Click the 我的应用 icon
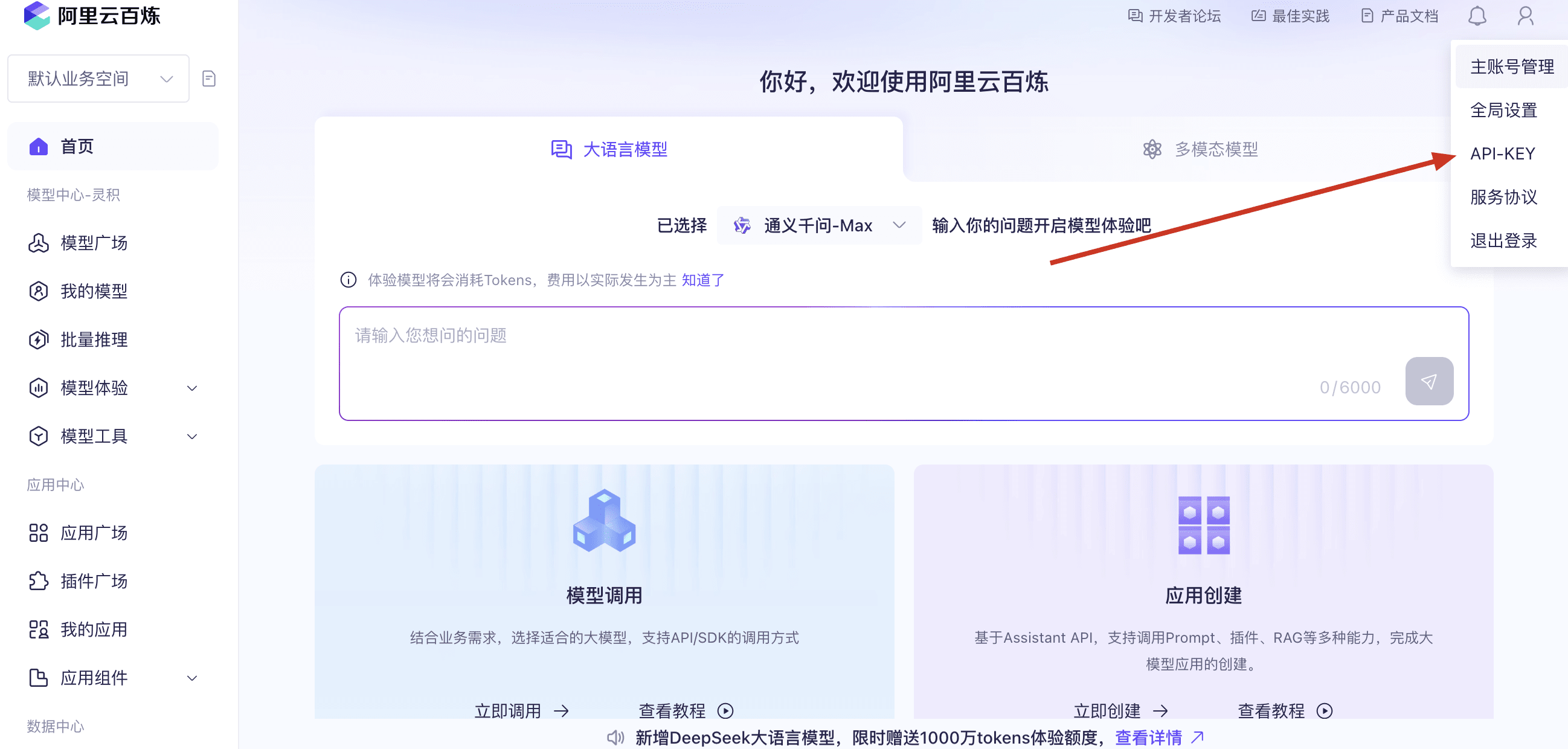 38,629
